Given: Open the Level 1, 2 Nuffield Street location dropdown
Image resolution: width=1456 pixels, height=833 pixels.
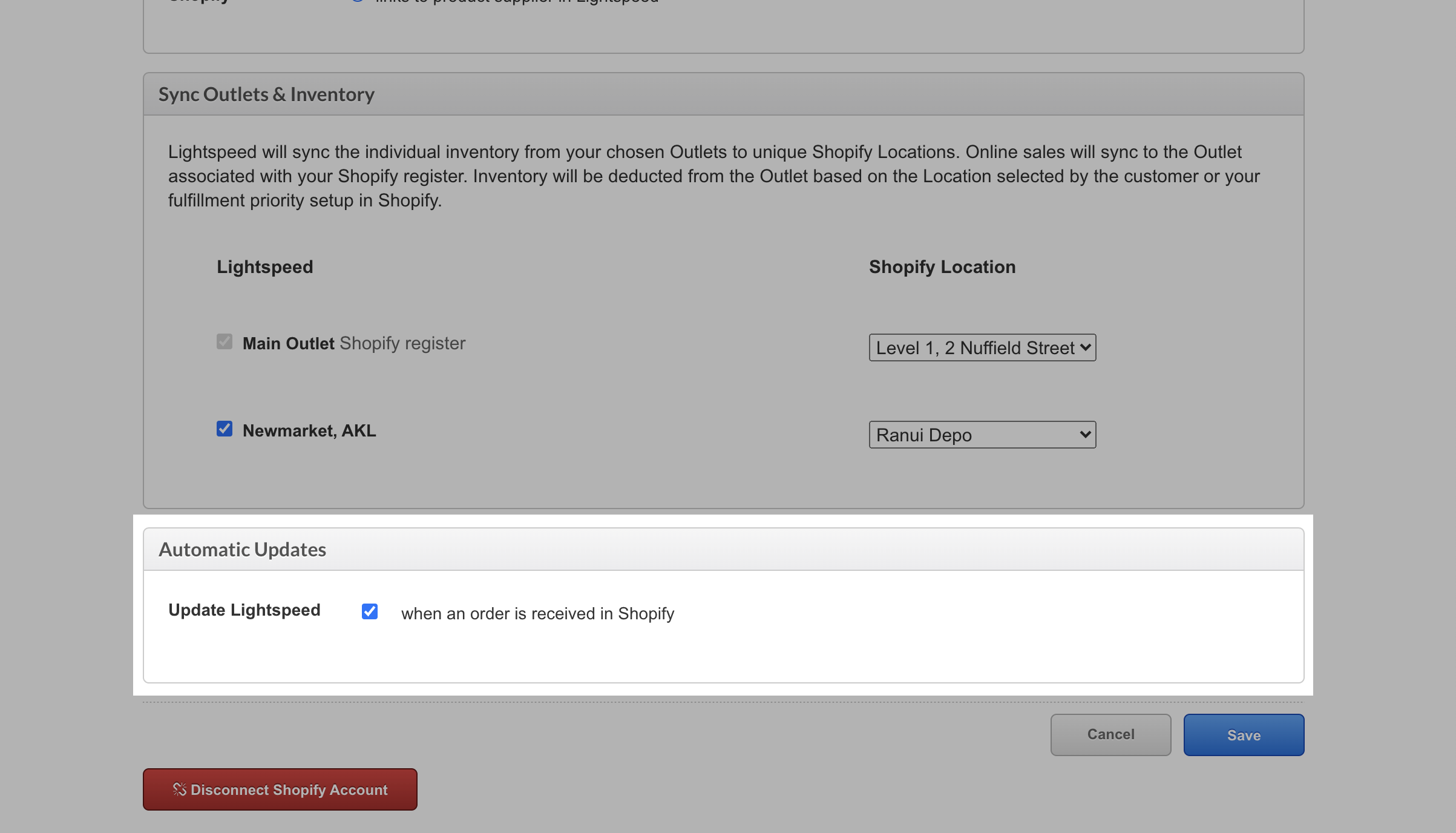Looking at the screenshot, I should 982,347.
